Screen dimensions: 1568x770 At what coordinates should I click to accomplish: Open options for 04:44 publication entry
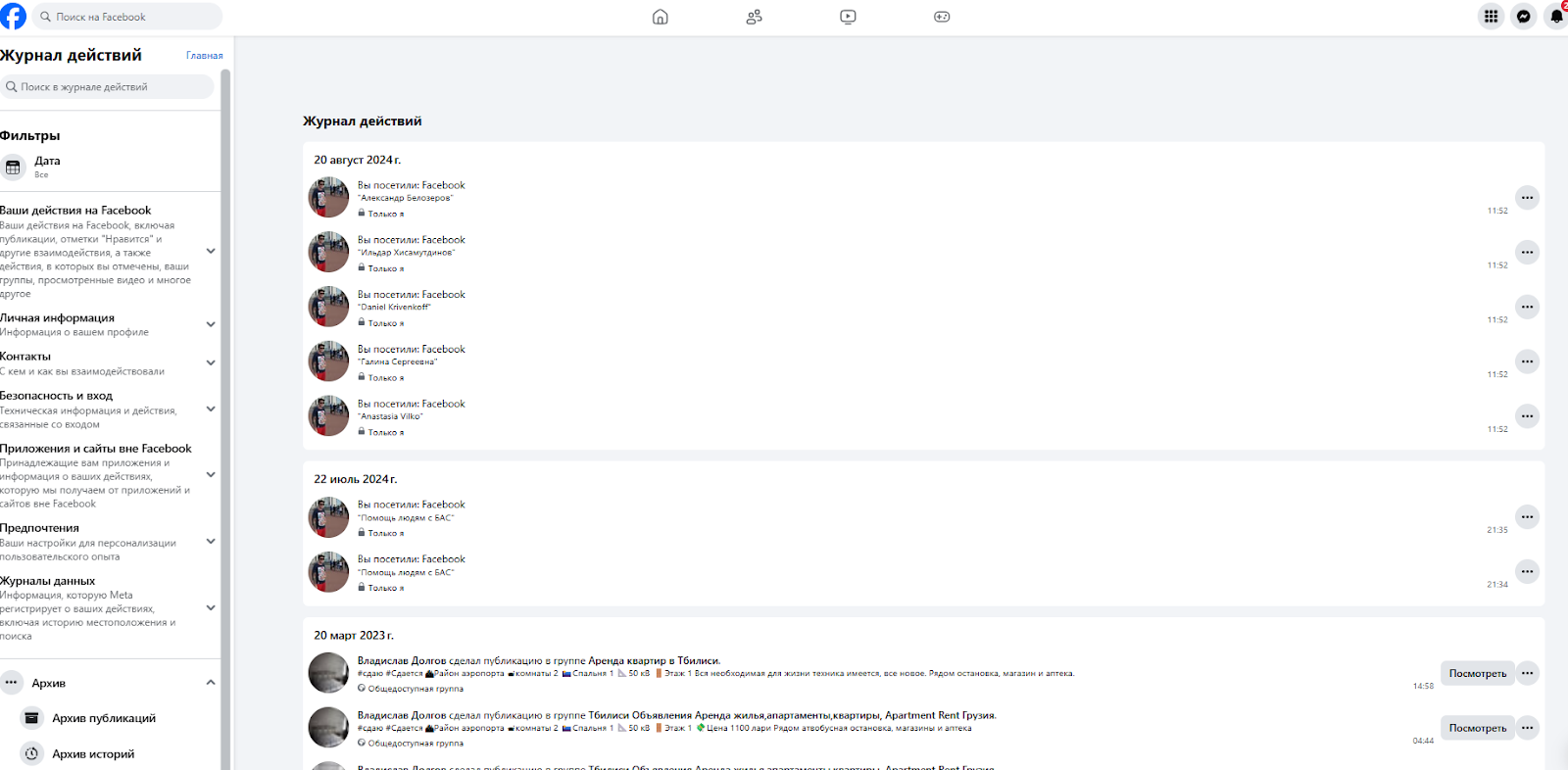[x=1527, y=728]
